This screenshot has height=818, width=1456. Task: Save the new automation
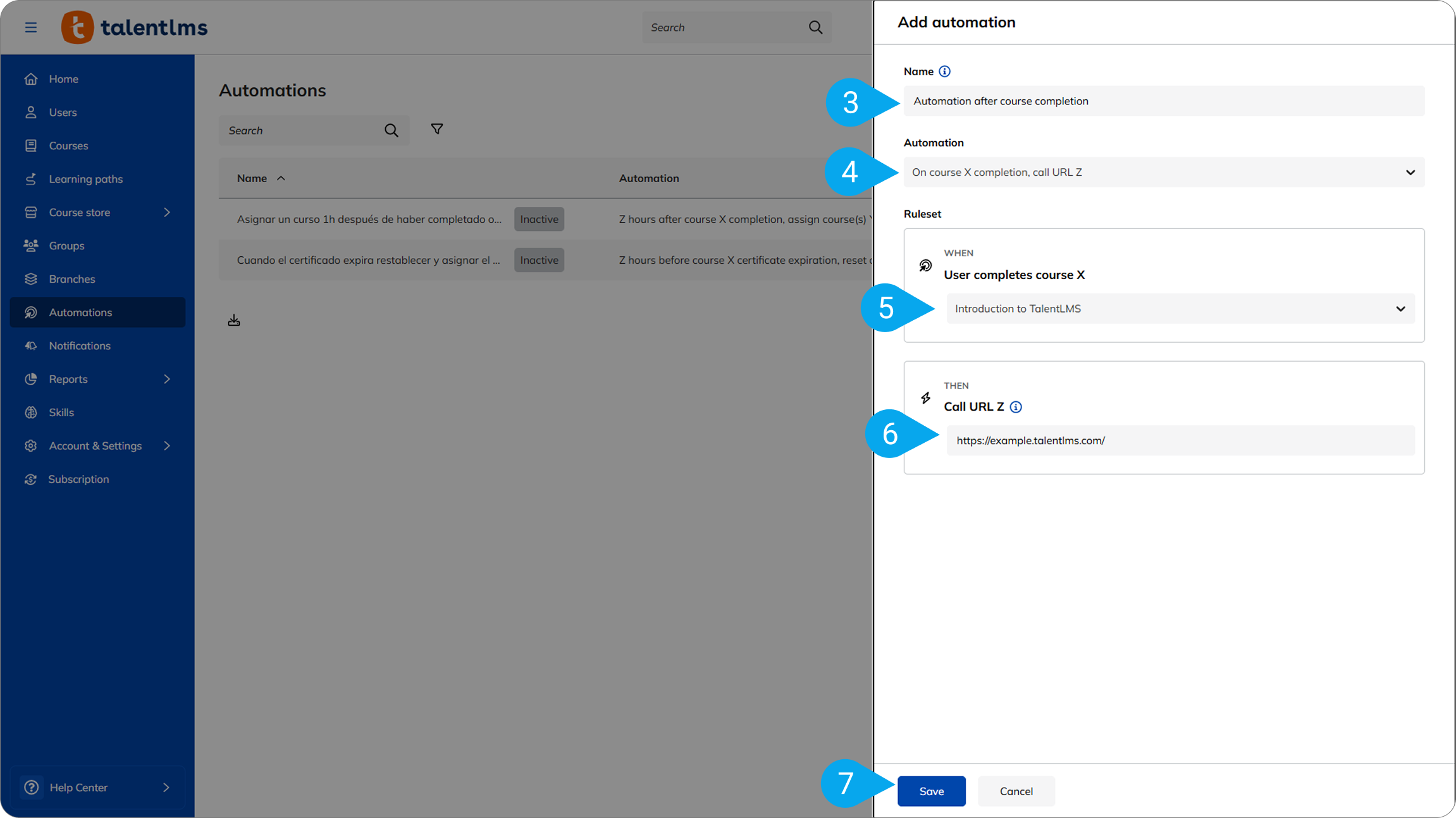[x=931, y=791]
